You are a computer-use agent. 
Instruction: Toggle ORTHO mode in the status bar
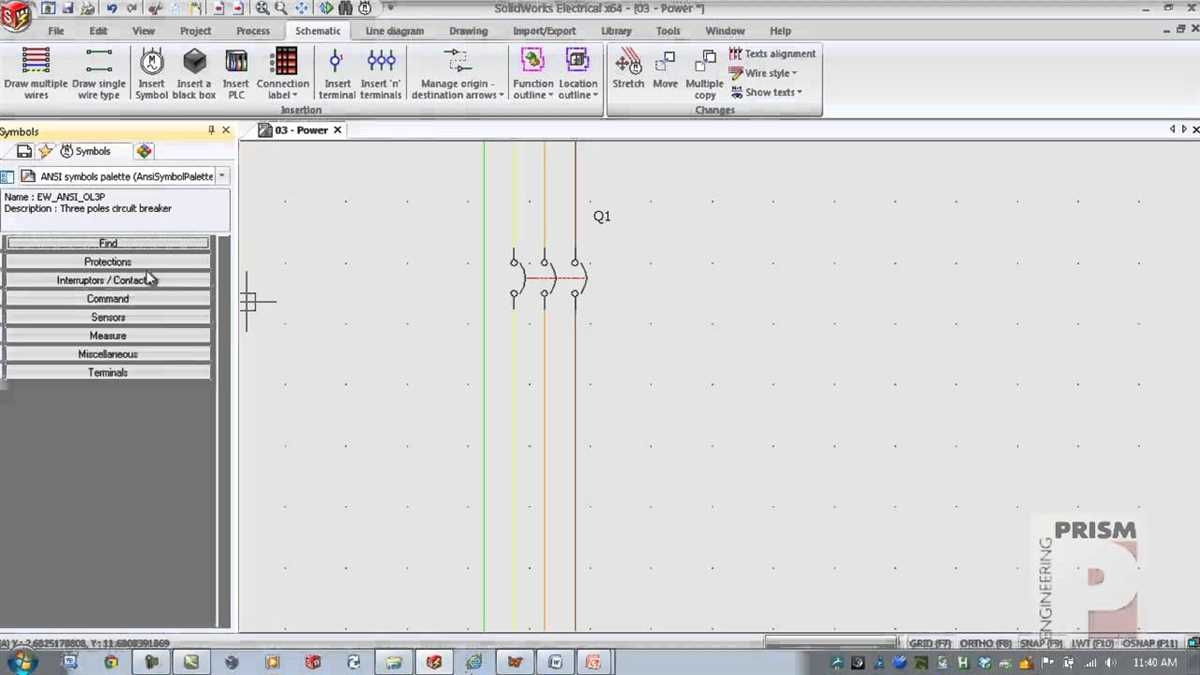(984, 643)
